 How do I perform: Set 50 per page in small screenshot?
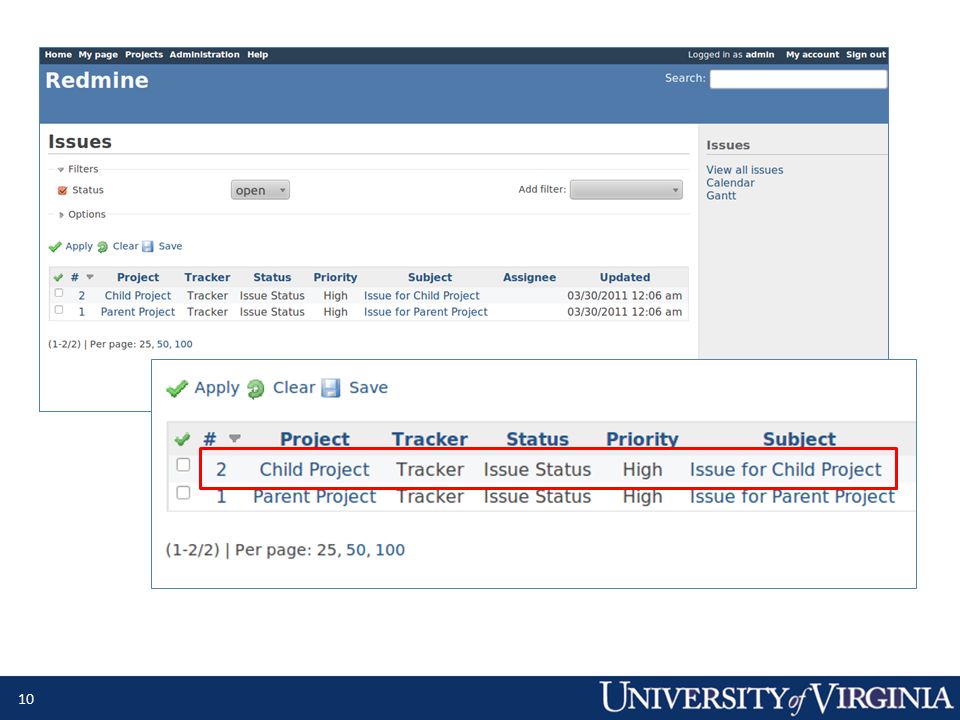pyautogui.click(x=163, y=344)
